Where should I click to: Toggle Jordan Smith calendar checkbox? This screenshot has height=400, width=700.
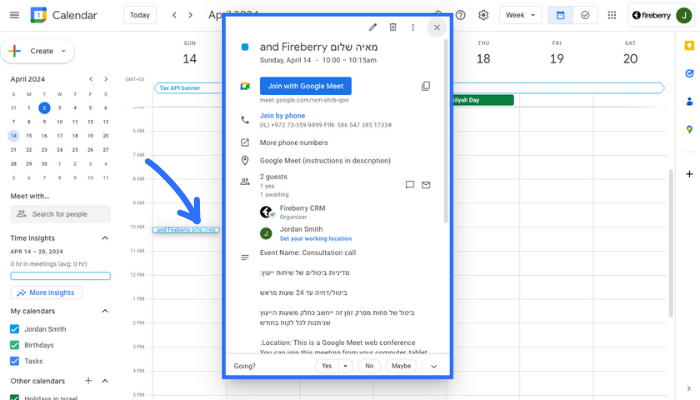(14, 329)
